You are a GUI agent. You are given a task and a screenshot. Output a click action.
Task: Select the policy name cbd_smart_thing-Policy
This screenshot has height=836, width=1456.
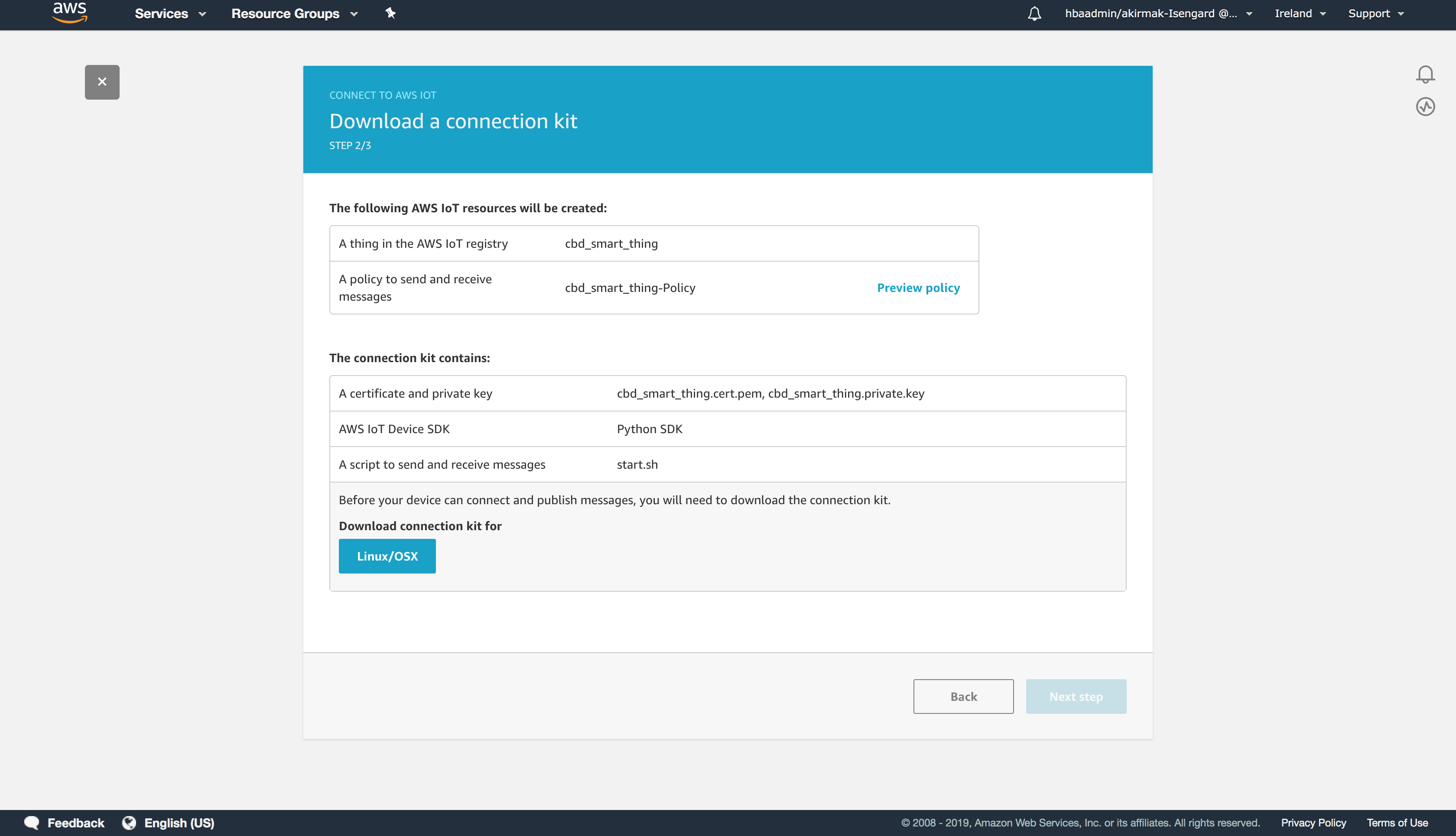[x=630, y=288]
